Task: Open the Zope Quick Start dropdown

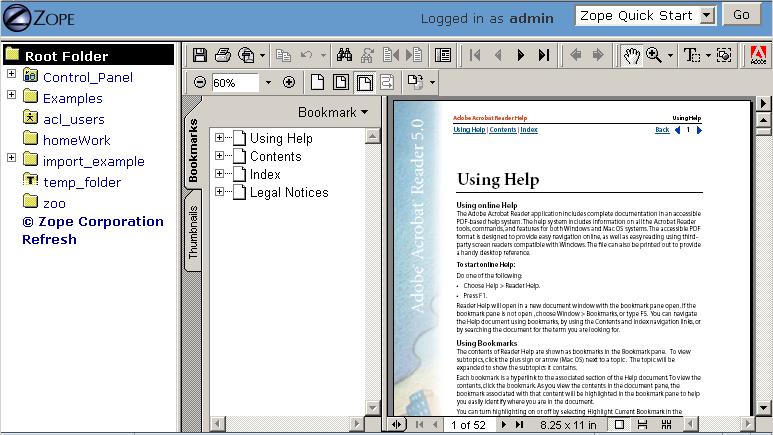Action: coord(645,16)
